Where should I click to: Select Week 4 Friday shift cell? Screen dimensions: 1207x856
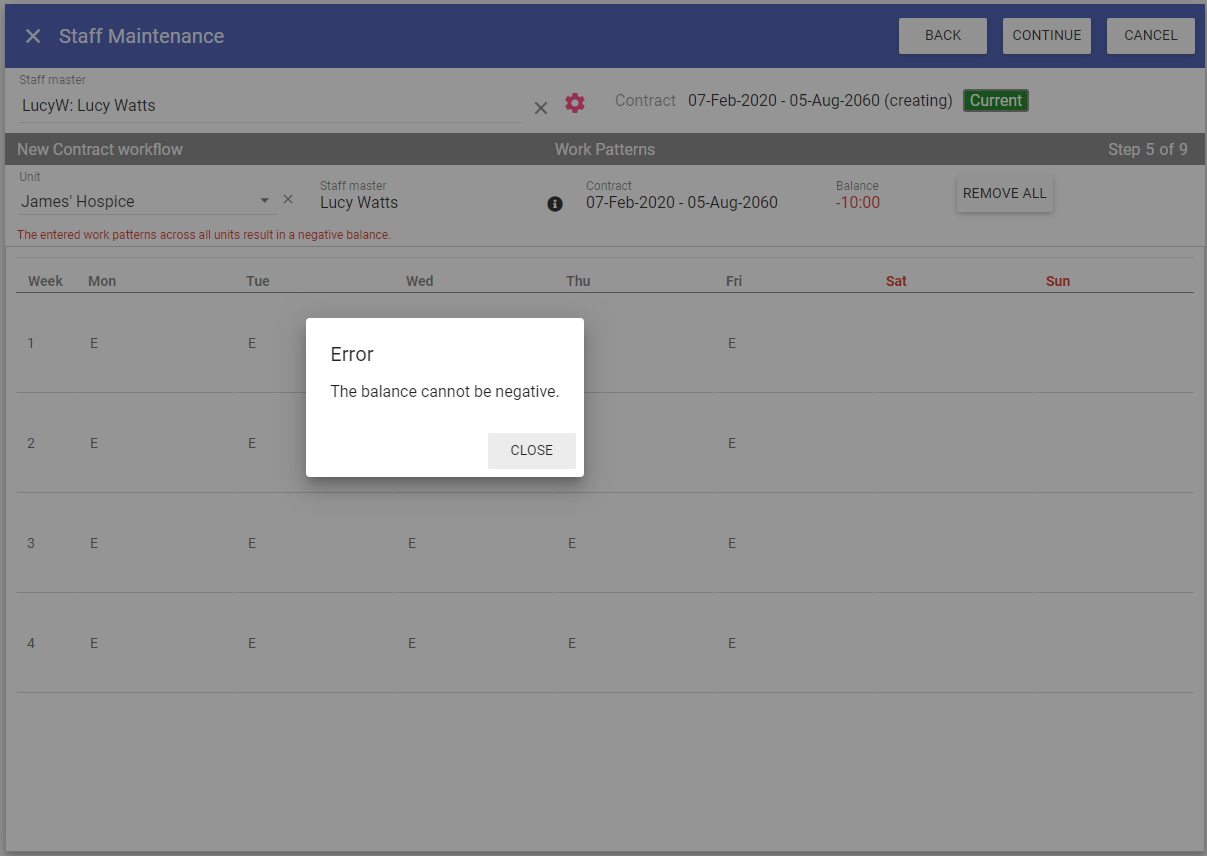[x=732, y=643]
